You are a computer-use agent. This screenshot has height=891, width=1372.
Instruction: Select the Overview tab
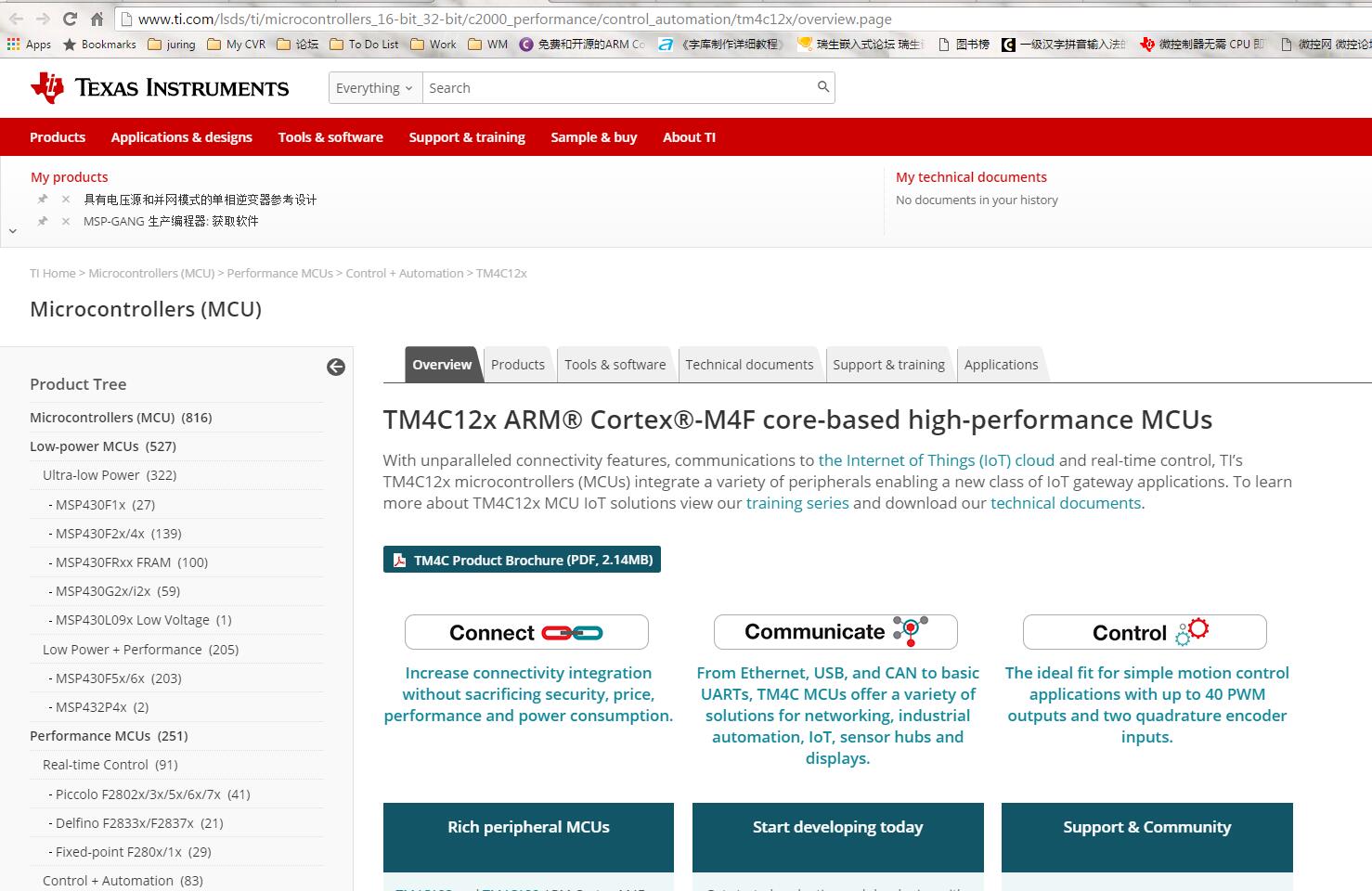pos(442,365)
